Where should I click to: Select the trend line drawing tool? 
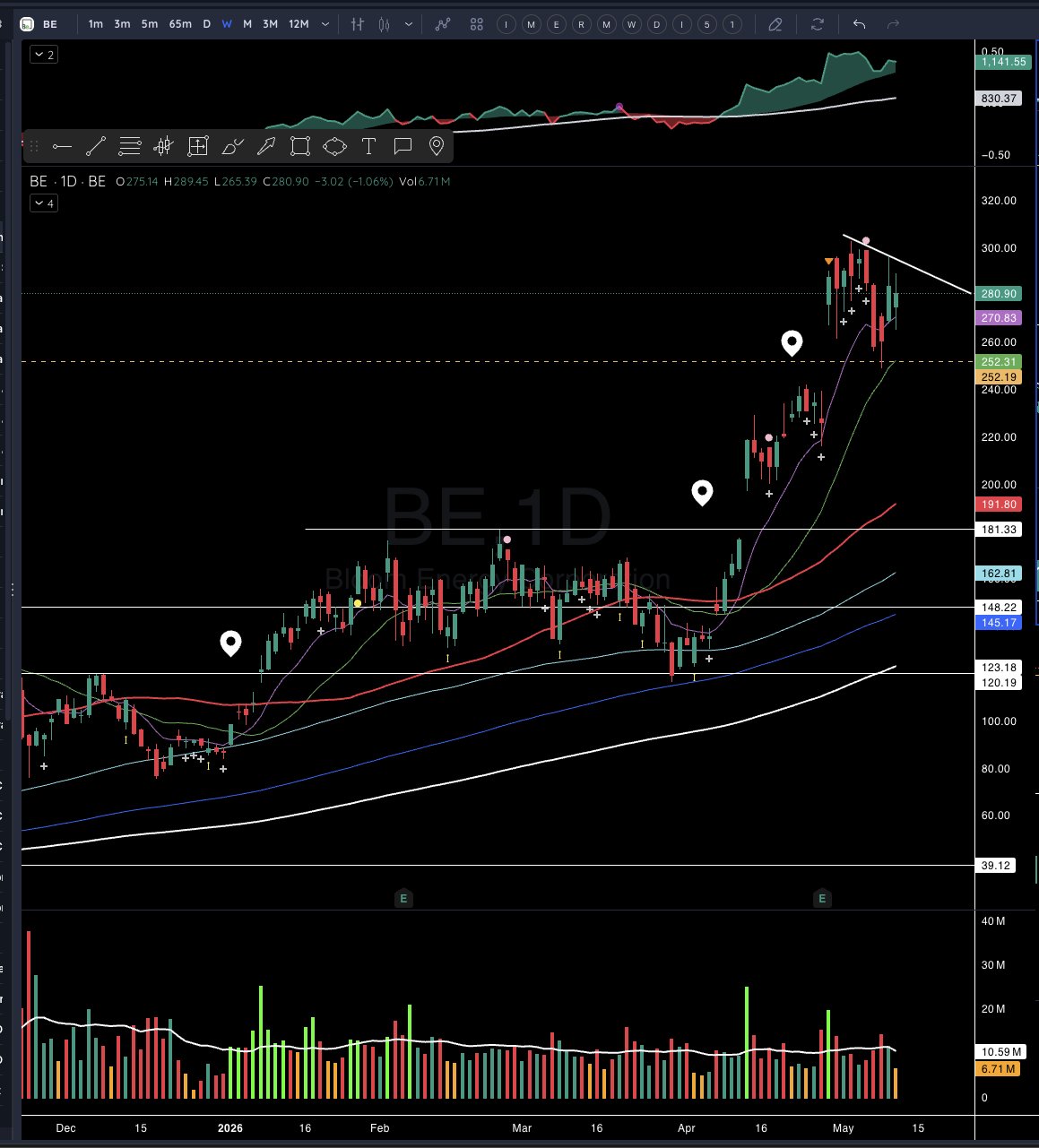(96, 146)
